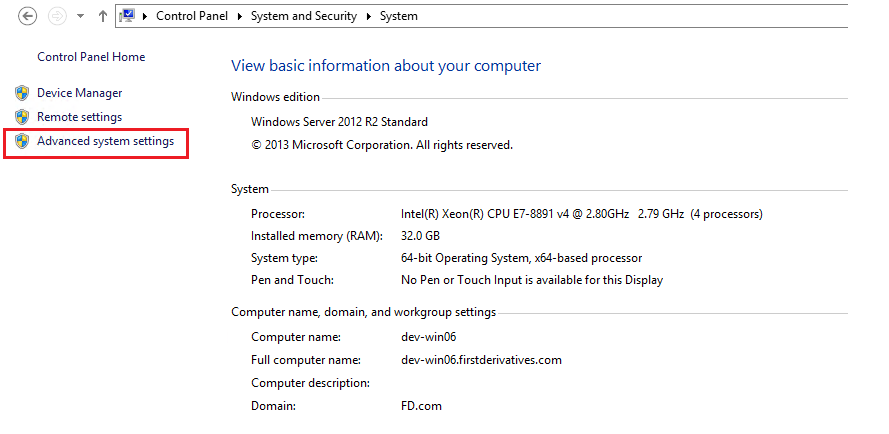Click the Domain label
889x434 pixels.
point(273,406)
